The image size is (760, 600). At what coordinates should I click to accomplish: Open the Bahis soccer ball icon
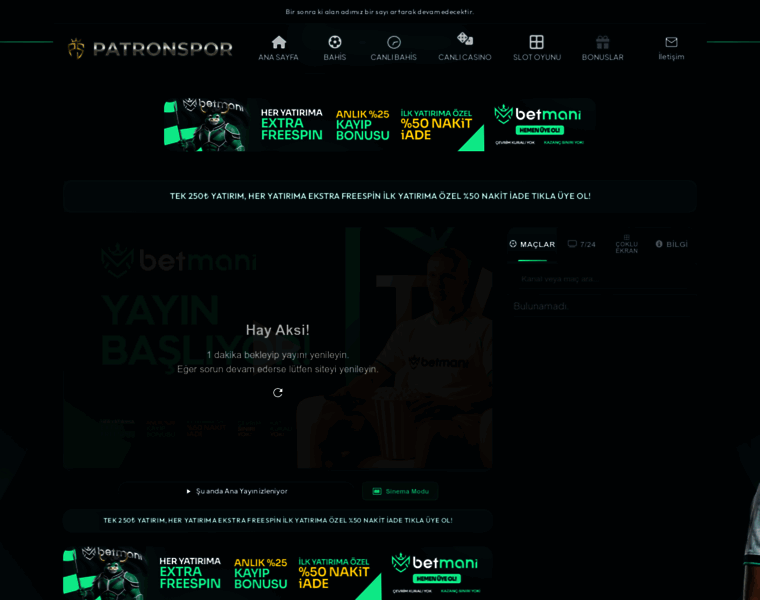click(334, 42)
